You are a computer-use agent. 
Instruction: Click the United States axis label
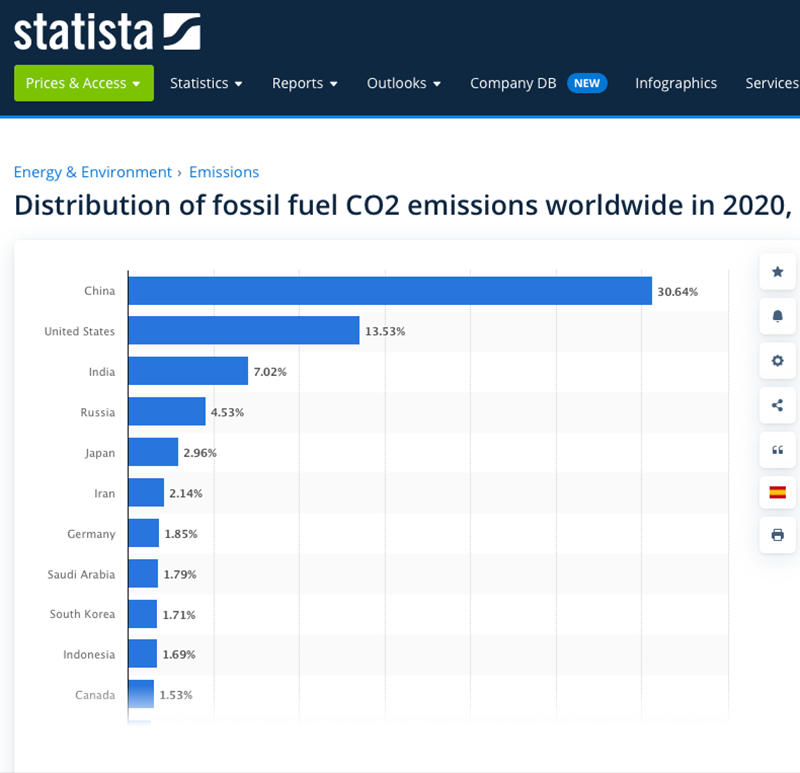[x=80, y=331]
